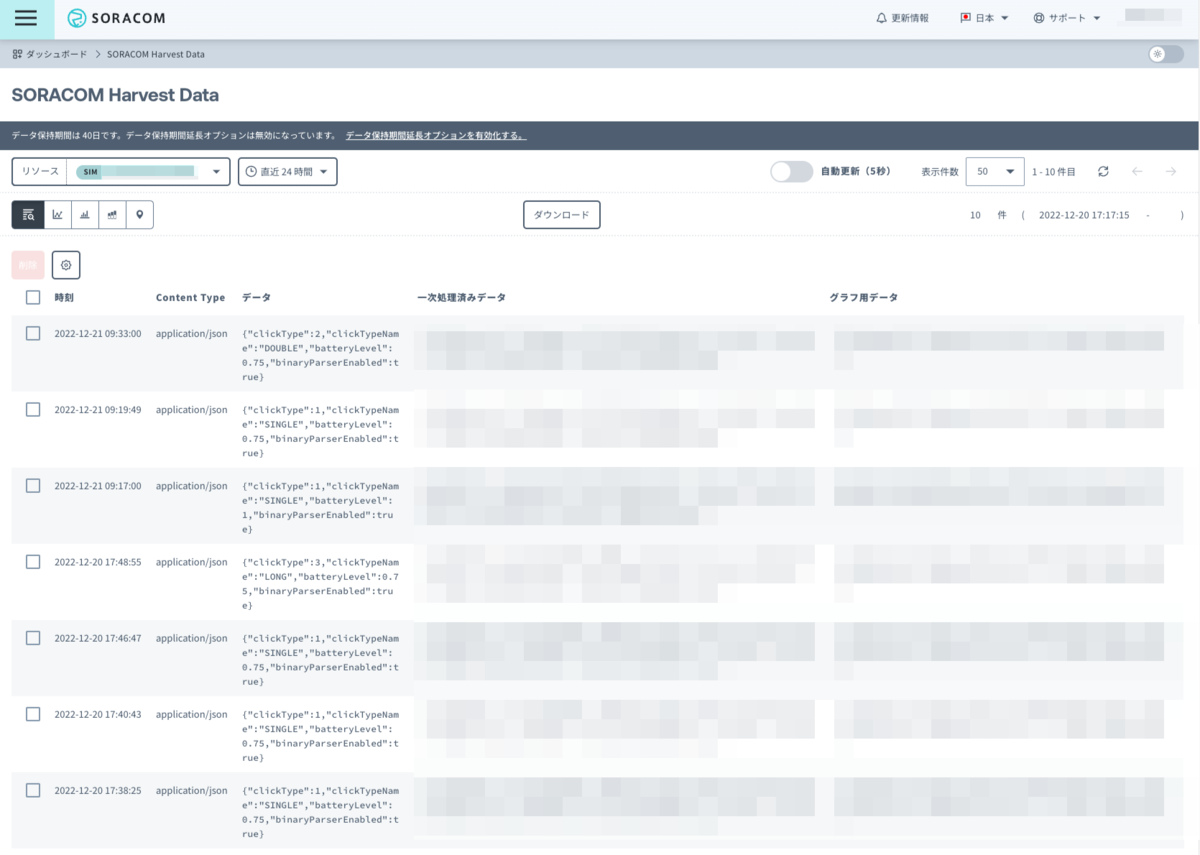Select LONG click JSON data cell
This screenshot has width=1200, height=855.
click(x=321, y=584)
